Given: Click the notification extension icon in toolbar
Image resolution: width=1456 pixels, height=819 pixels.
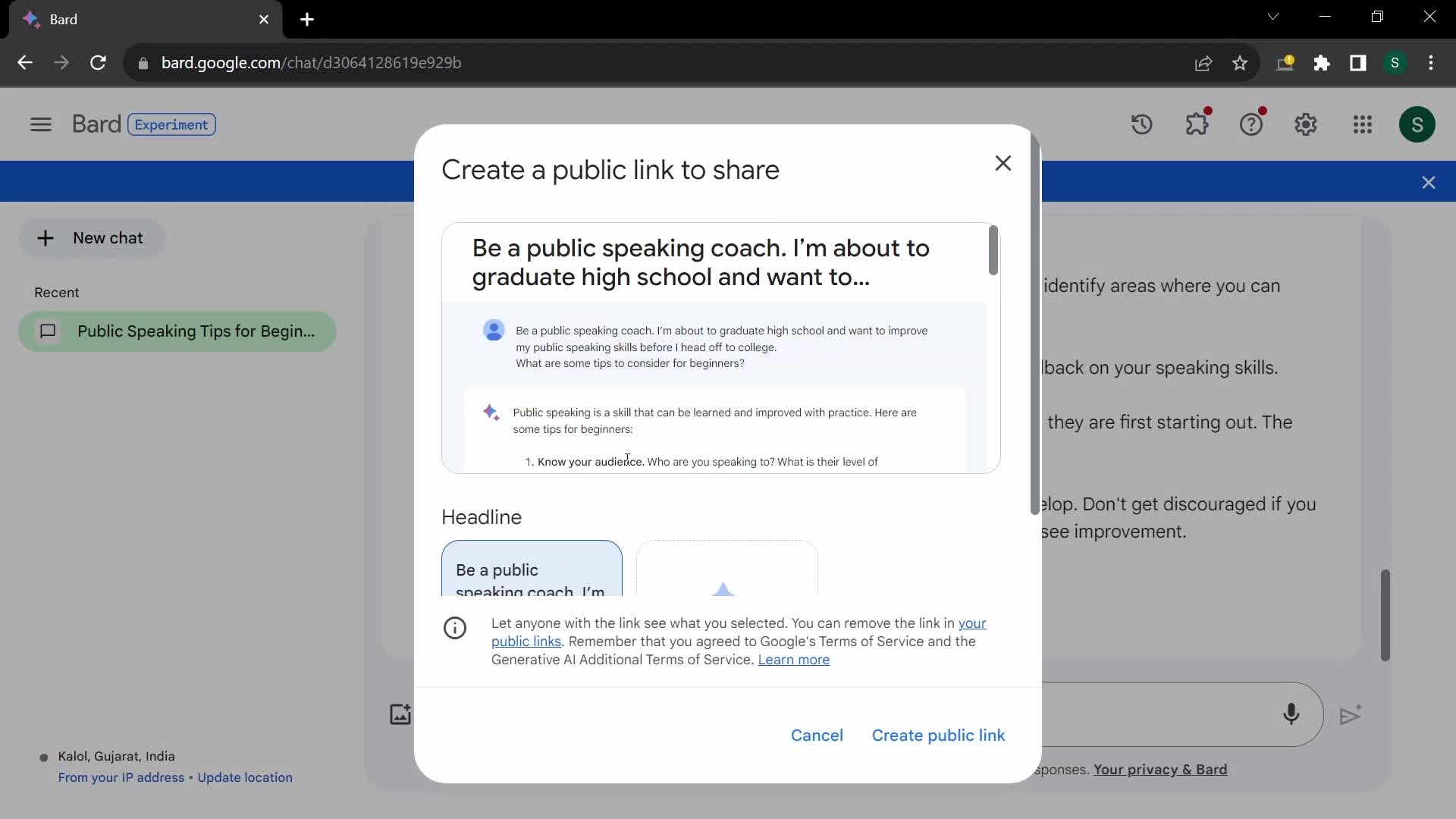Looking at the screenshot, I should tap(1285, 63).
